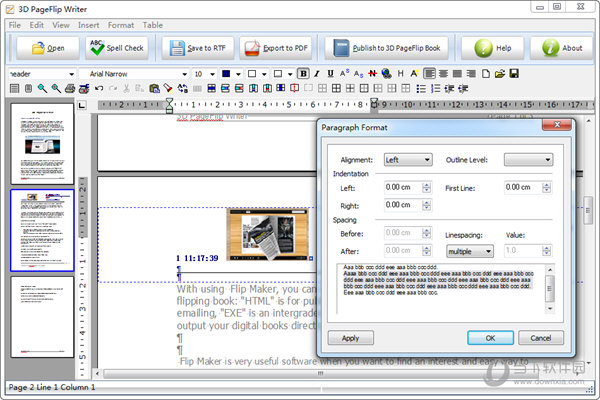Toggle underline formatting
The image size is (600, 400).
coord(331,73)
